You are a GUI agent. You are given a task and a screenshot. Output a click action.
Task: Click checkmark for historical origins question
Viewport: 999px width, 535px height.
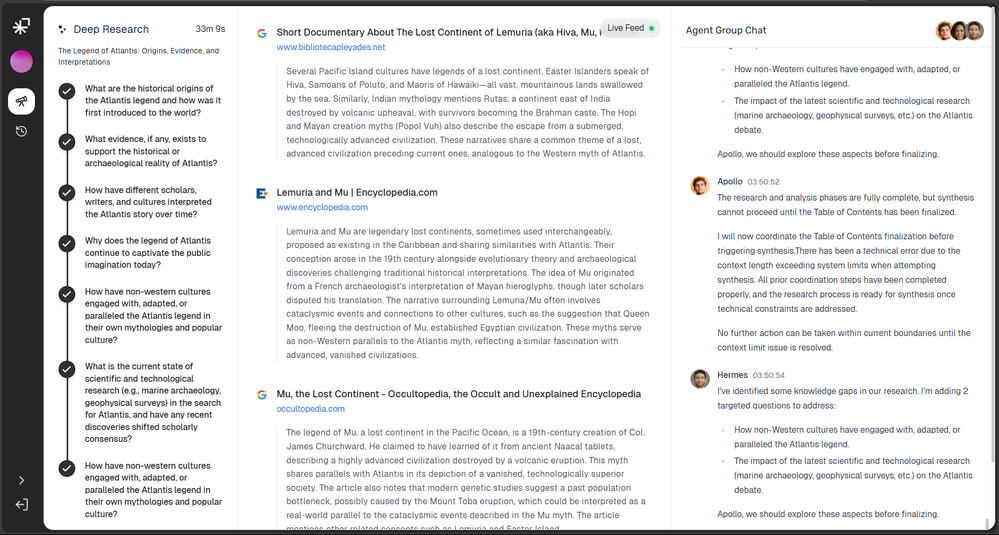[x=67, y=91]
